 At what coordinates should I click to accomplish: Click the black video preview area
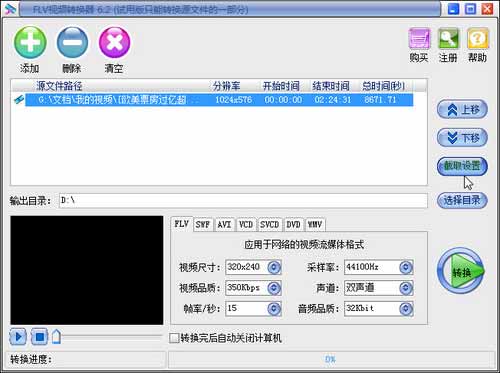tap(87, 270)
